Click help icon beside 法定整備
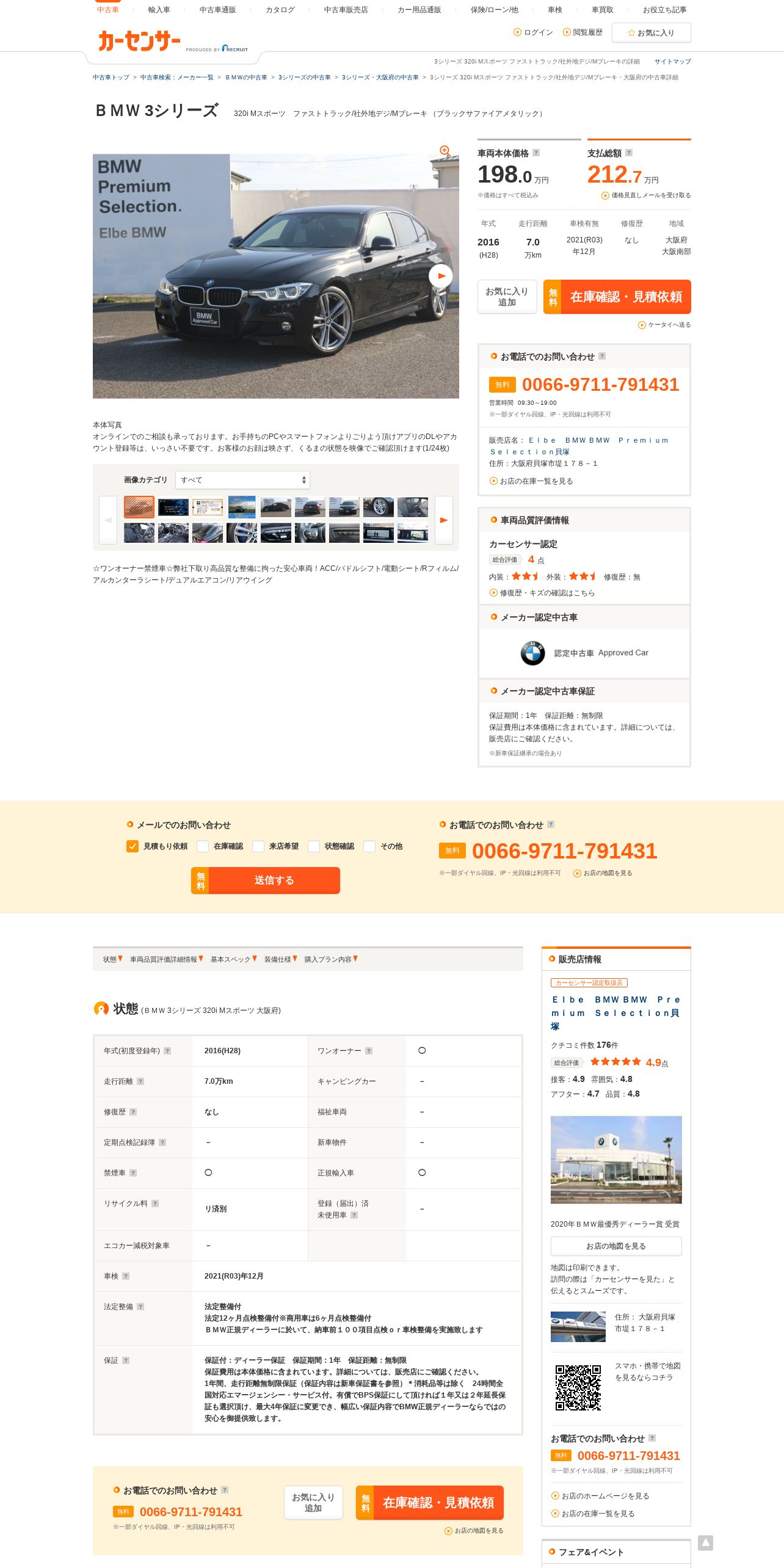This screenshot has width=784, height=1568. [140, 1307]
